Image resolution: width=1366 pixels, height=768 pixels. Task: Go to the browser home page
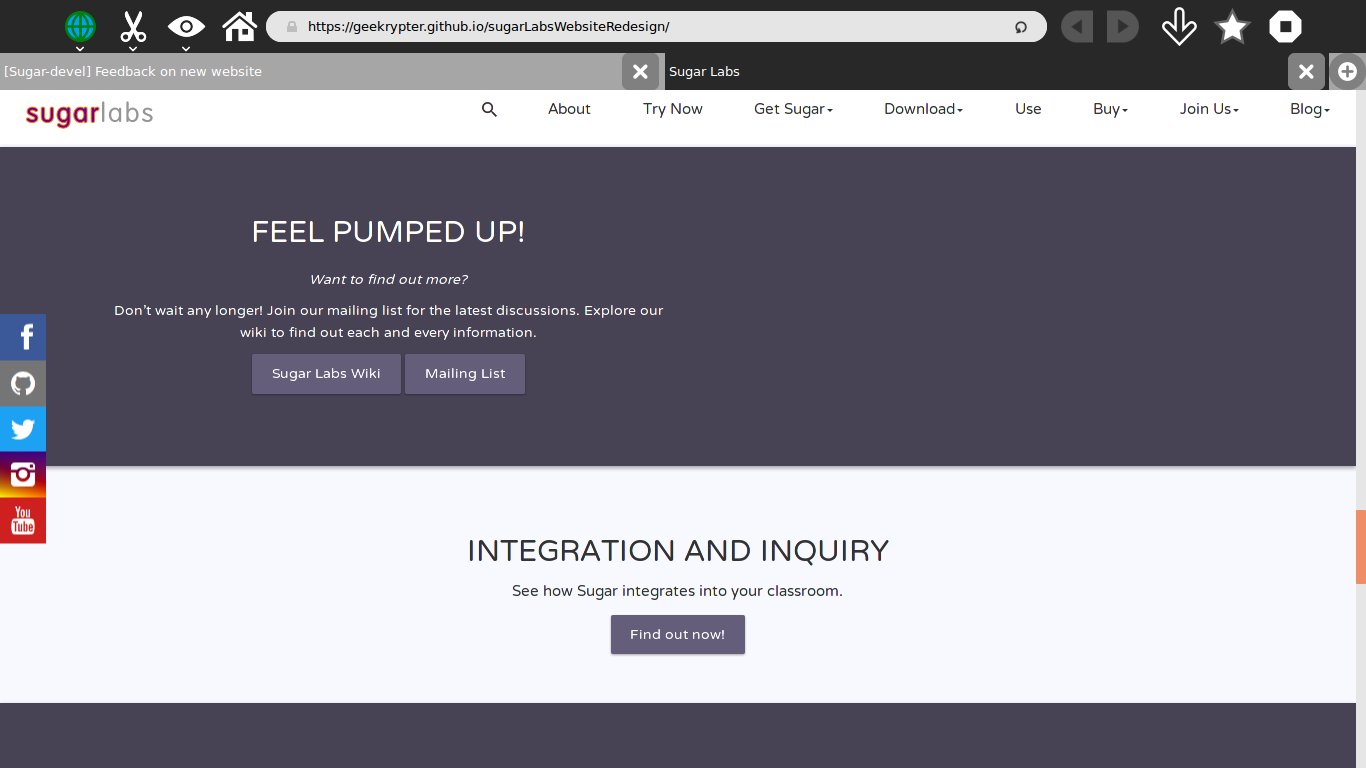(240, 27)
